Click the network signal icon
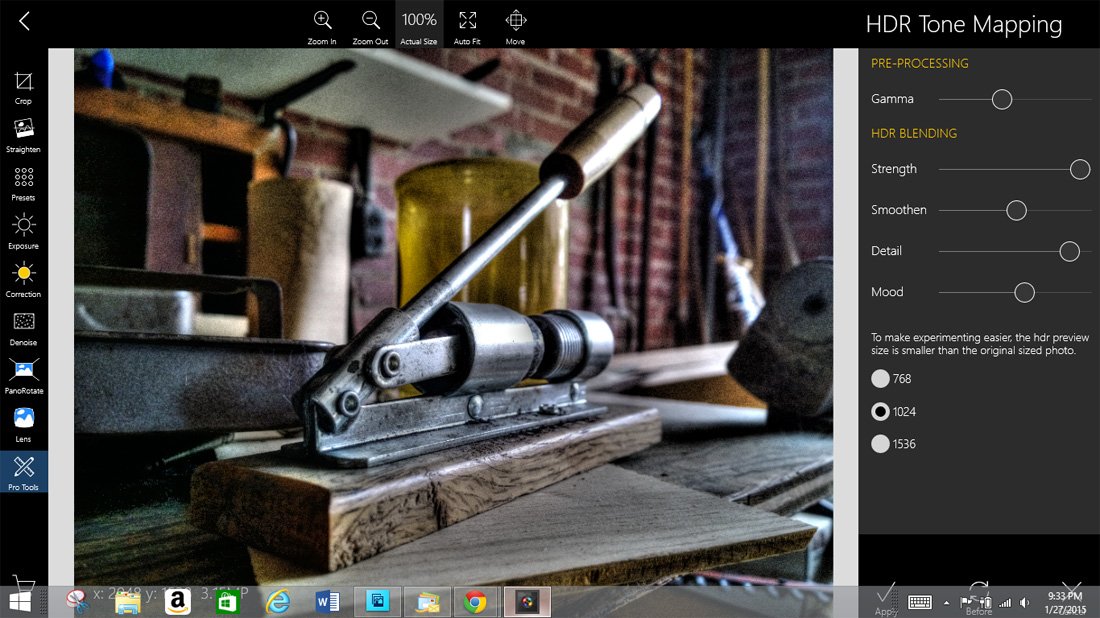The height and width of the screenshot is (618, 1100). point(1005,603)
